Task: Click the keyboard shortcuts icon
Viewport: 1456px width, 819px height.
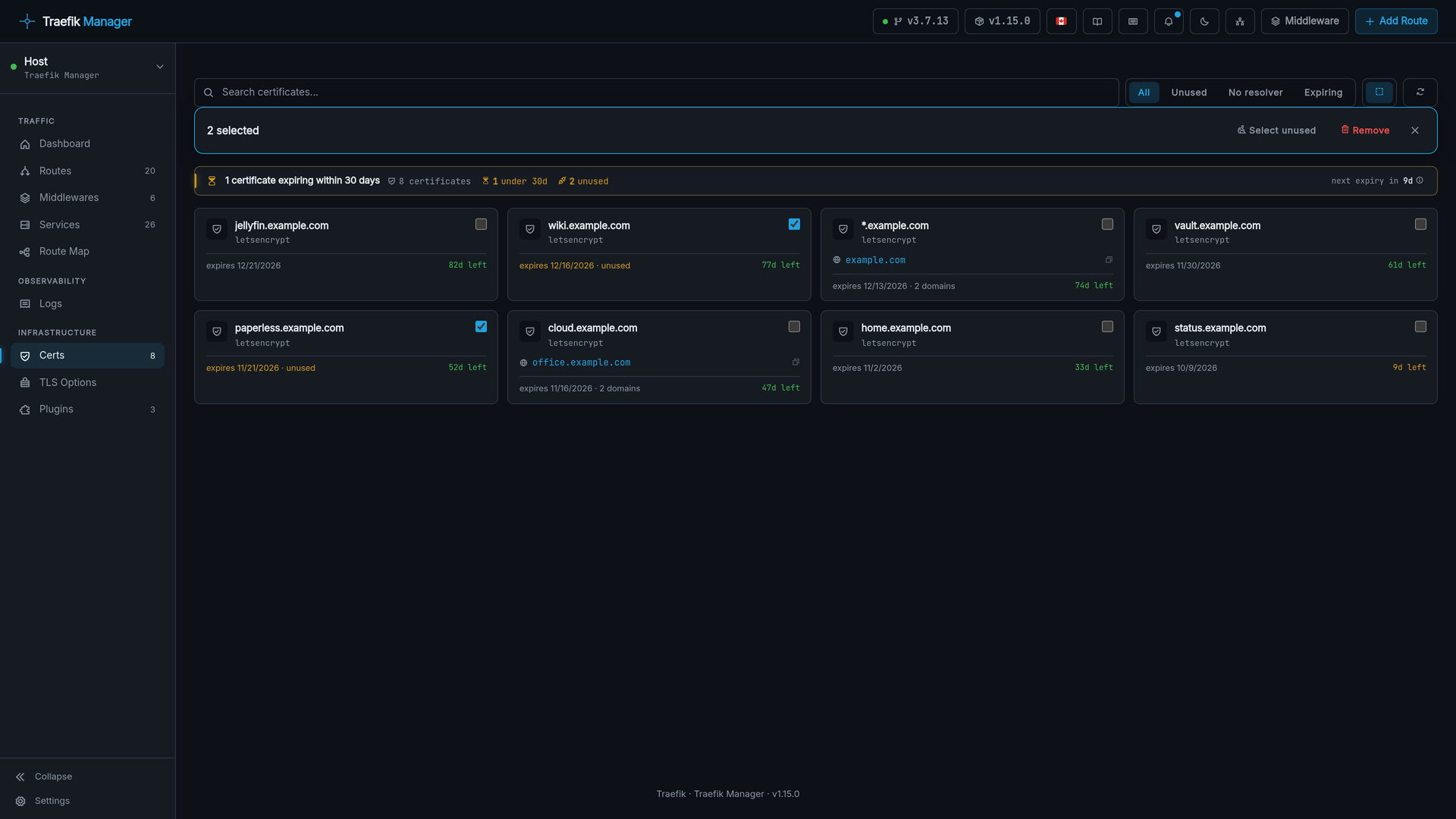Action: point(1133,21)
